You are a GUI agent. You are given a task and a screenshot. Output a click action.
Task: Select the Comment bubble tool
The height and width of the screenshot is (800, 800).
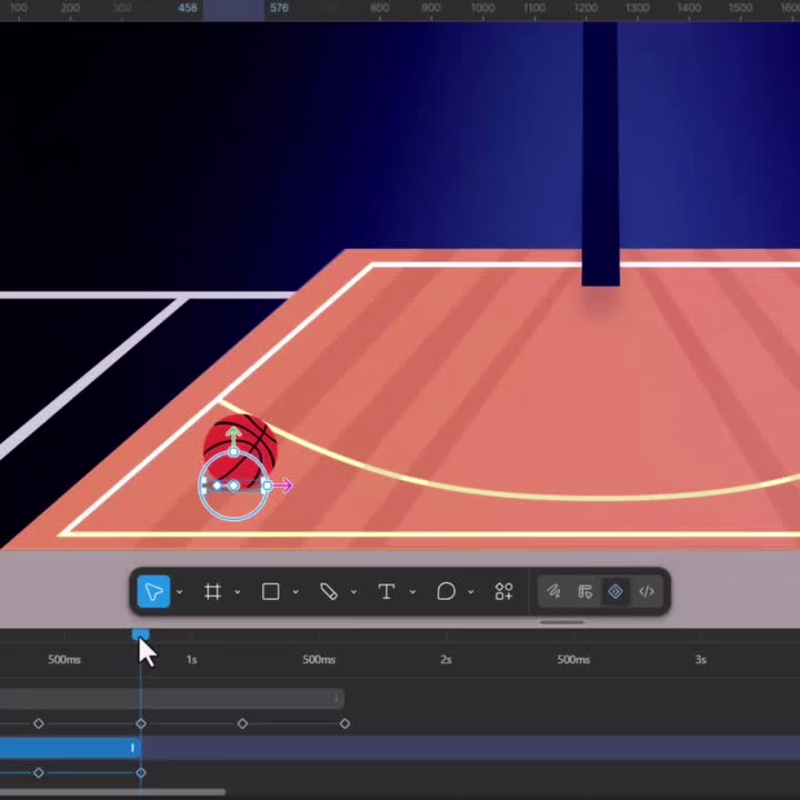pos(446,592)
